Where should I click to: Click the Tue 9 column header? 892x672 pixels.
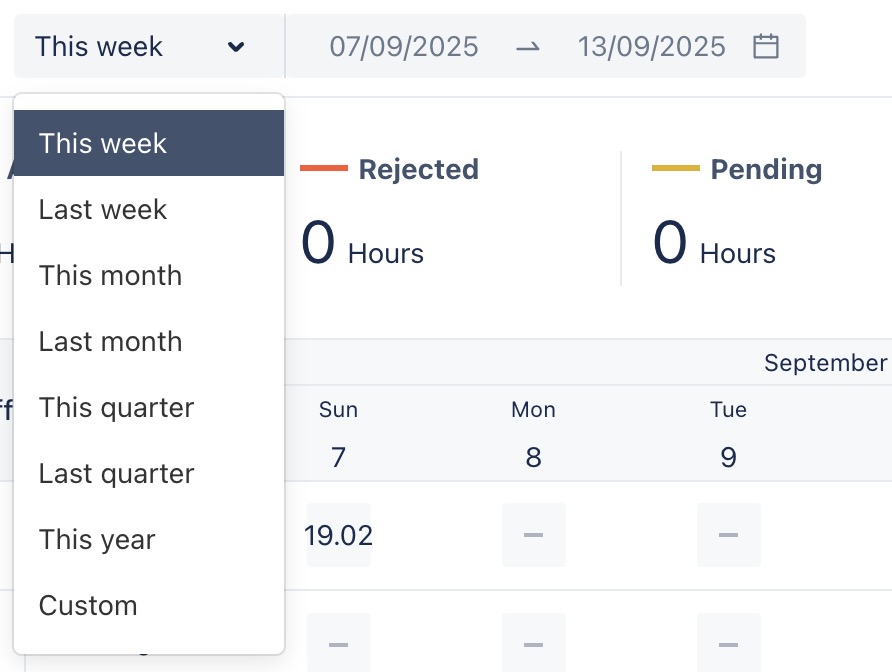pyautogui.click(x=728, y=434)
